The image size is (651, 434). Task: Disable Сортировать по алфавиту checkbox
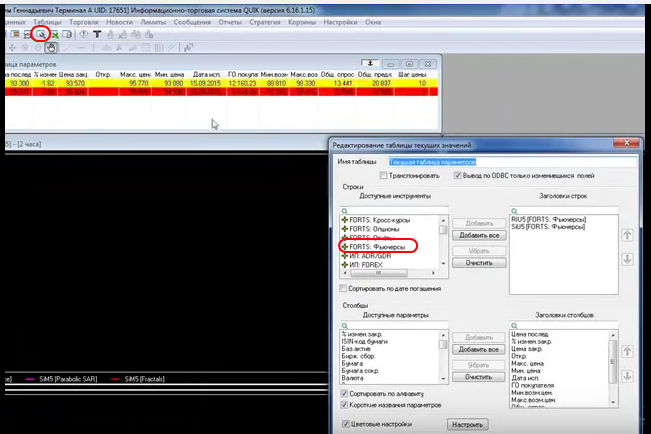tap(344, 393)
